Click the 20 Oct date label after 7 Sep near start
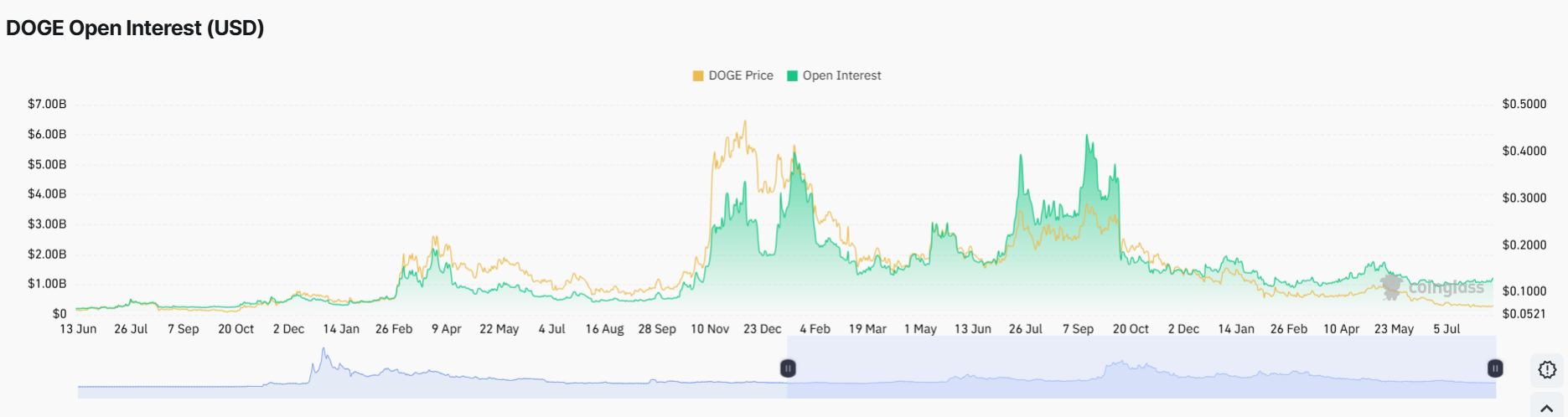Viewport: 1568px width, 417px height. [236, 329]
